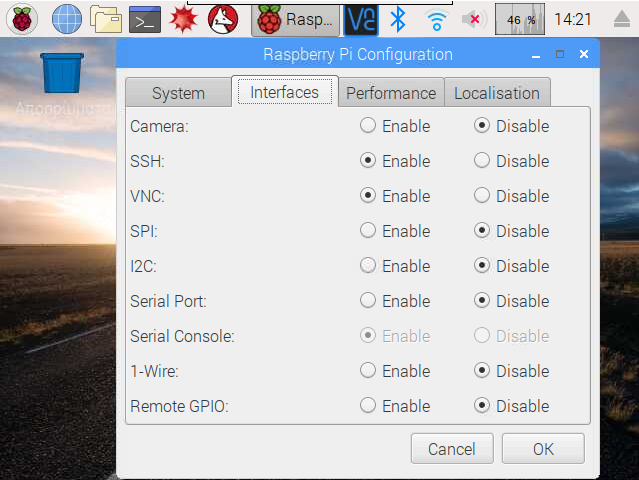Minimize the Raspberry Pi Configuration window

[536, 55]
